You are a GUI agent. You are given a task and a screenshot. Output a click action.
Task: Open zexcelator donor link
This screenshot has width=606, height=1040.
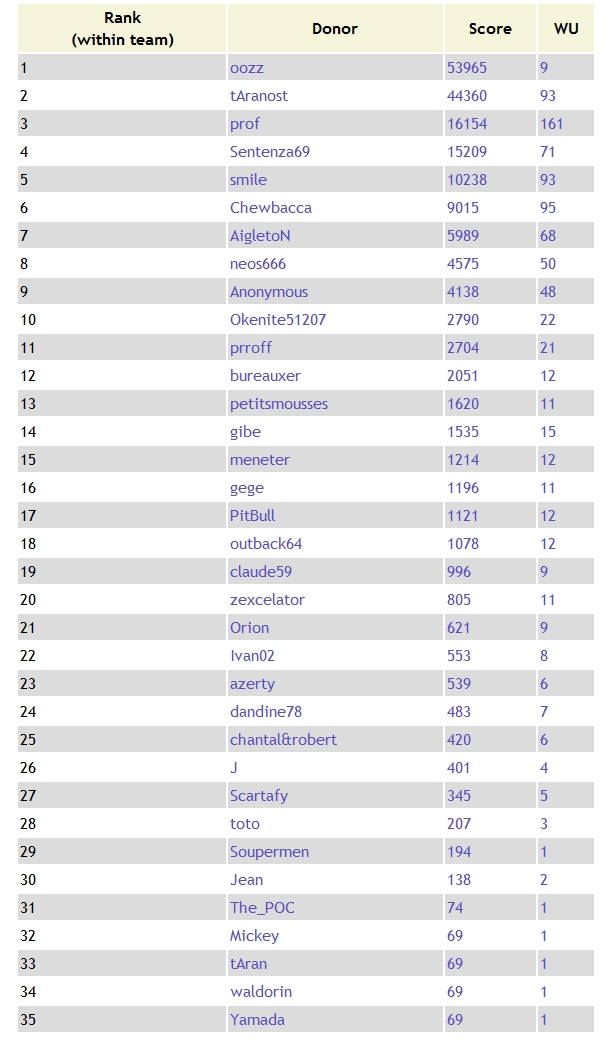coord(267,600)
